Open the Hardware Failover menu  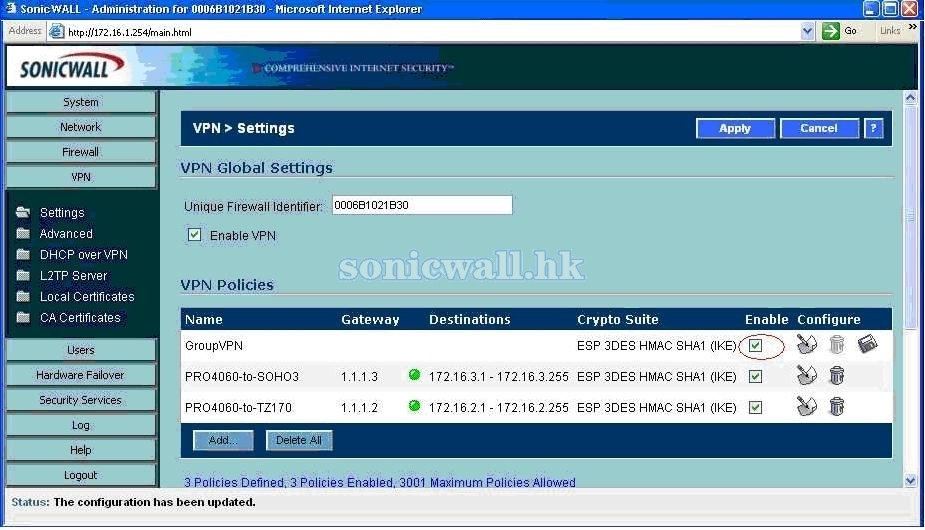pos(81,375)
